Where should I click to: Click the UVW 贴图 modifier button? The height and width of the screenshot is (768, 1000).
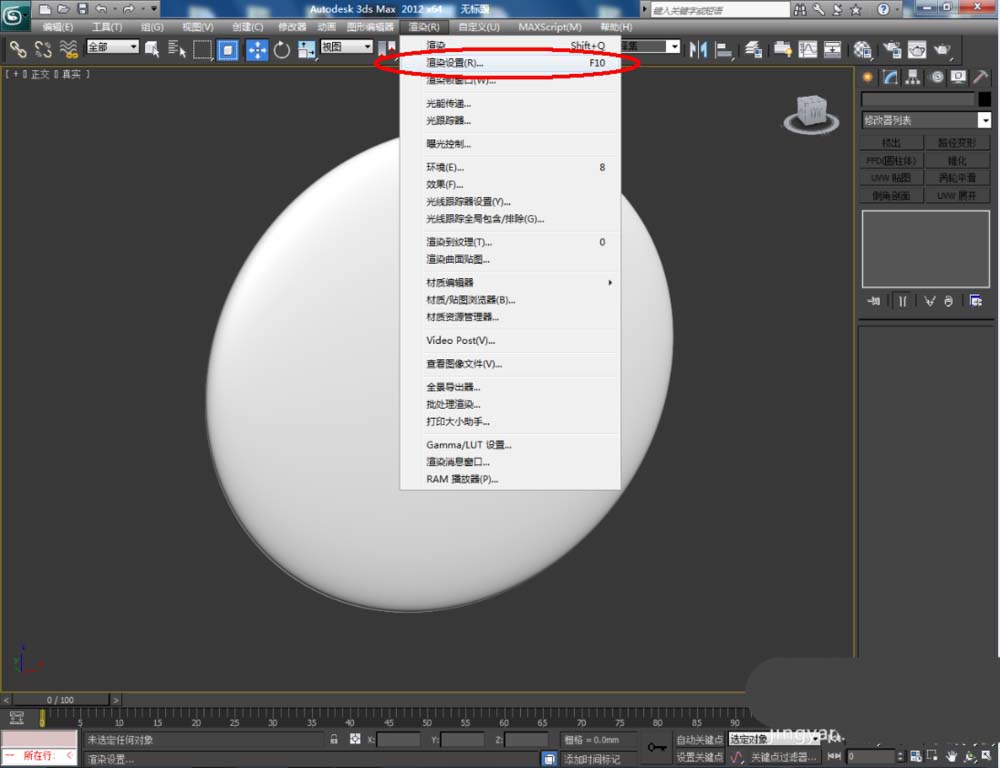pos(890,178)
